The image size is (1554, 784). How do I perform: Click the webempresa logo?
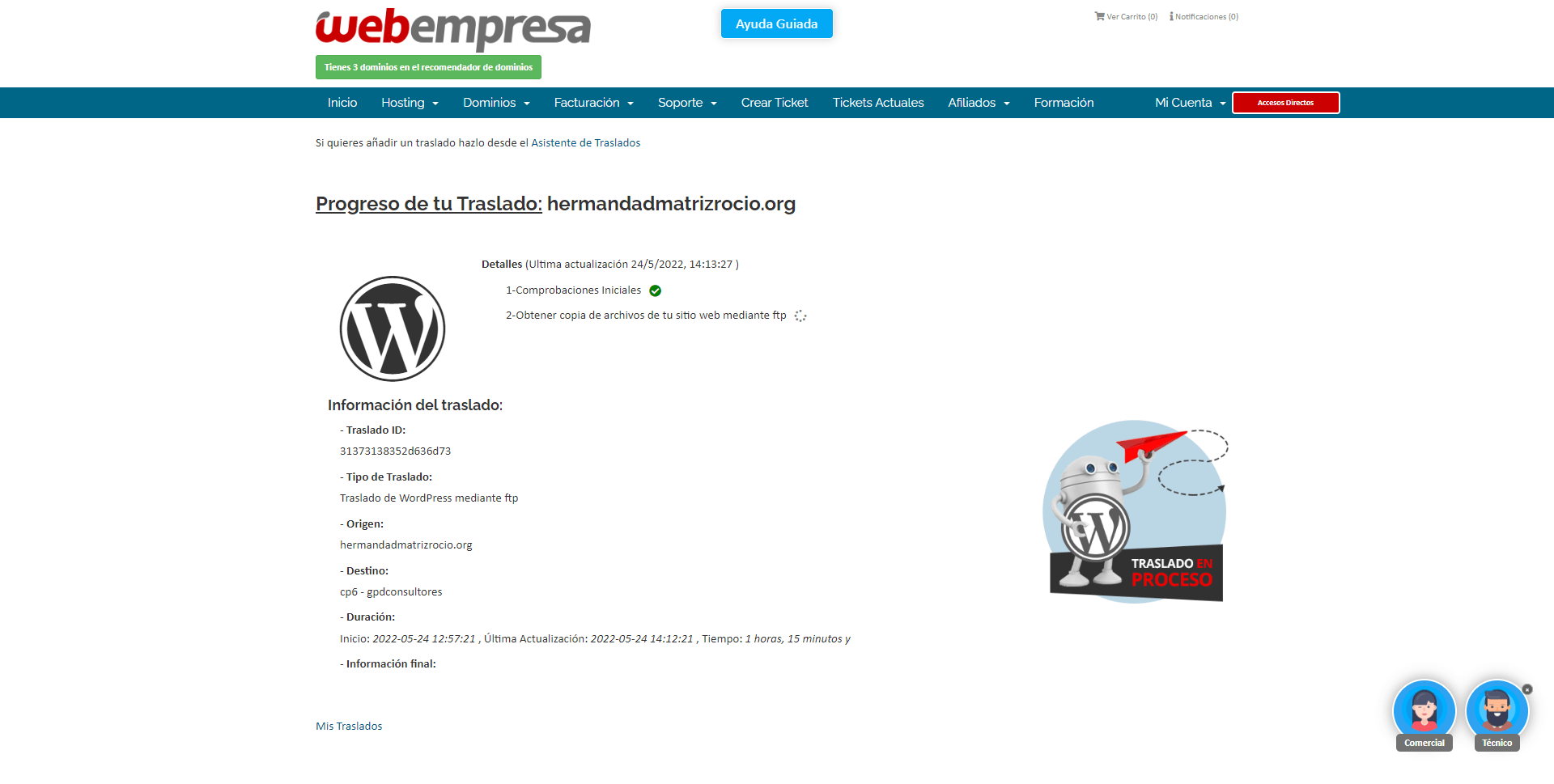pyautogui.click(x=452, y=28)
